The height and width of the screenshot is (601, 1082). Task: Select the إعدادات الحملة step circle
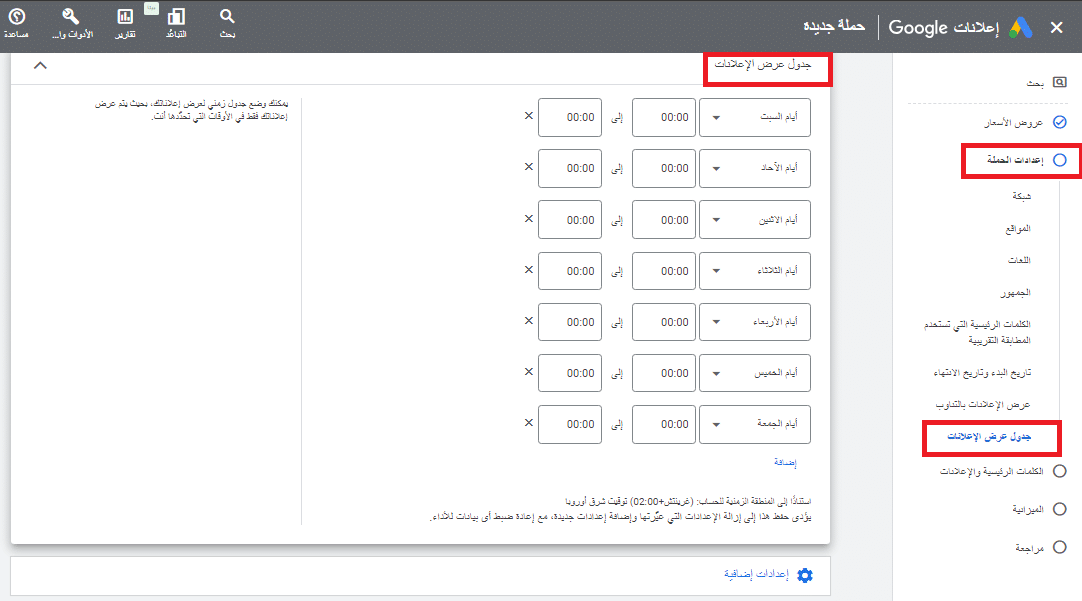pos(1060,160)
